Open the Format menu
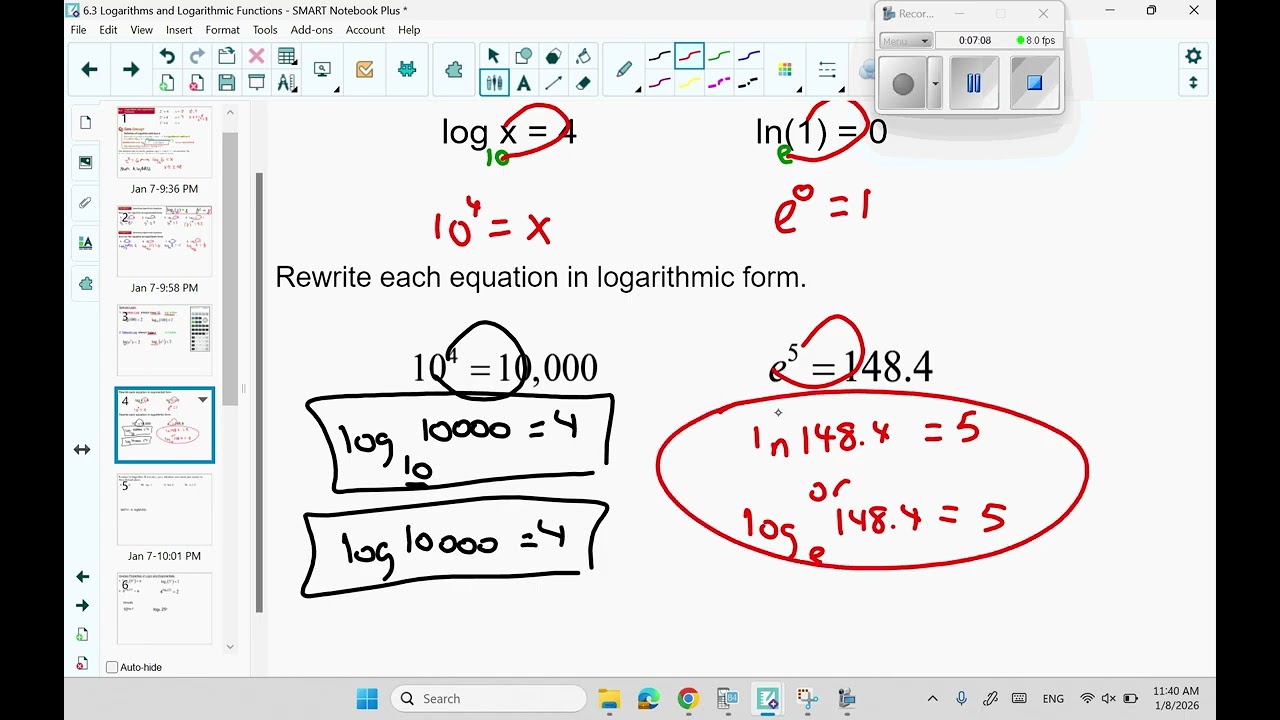 click(x=223, y=30)
